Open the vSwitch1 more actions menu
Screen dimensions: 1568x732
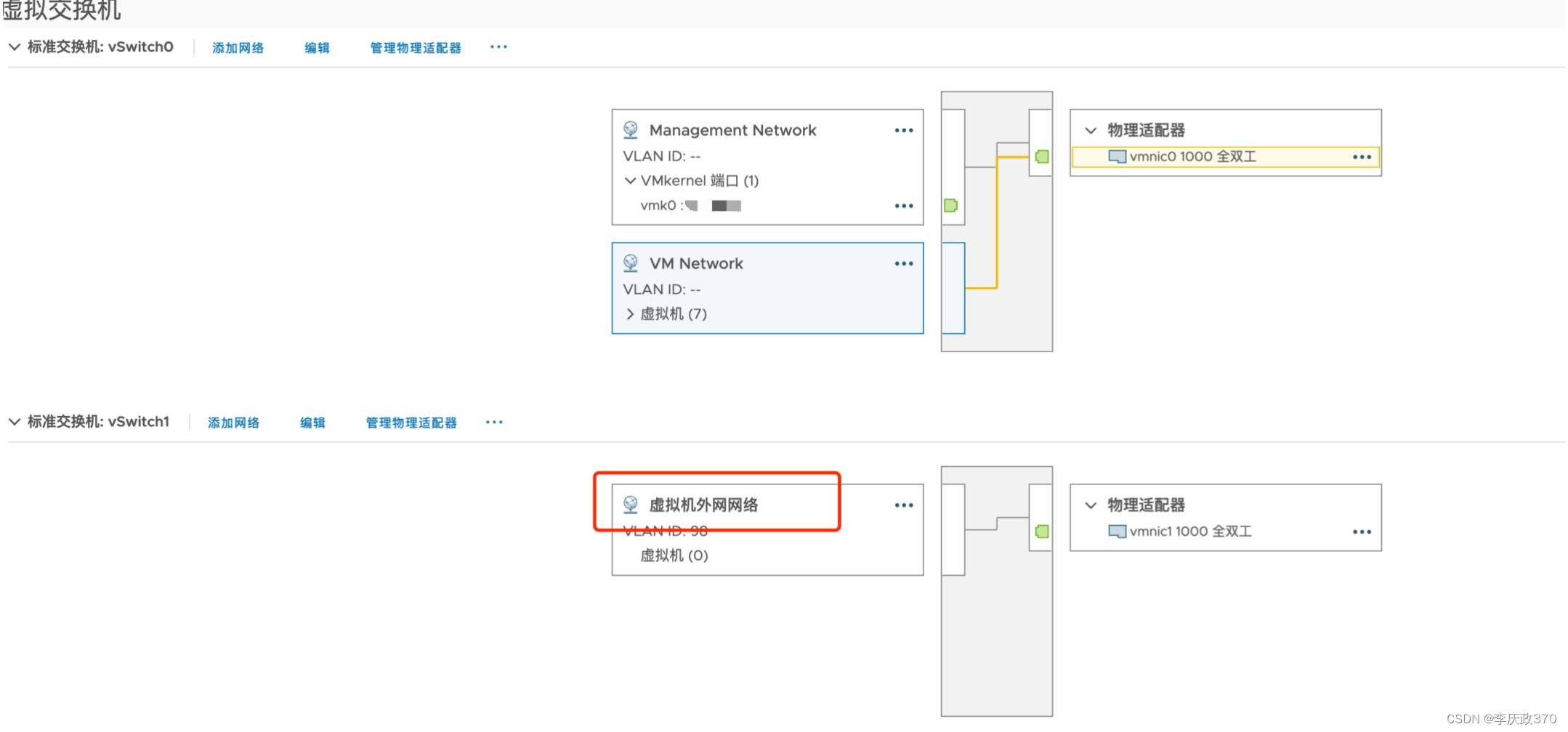[x=494, y=423]
